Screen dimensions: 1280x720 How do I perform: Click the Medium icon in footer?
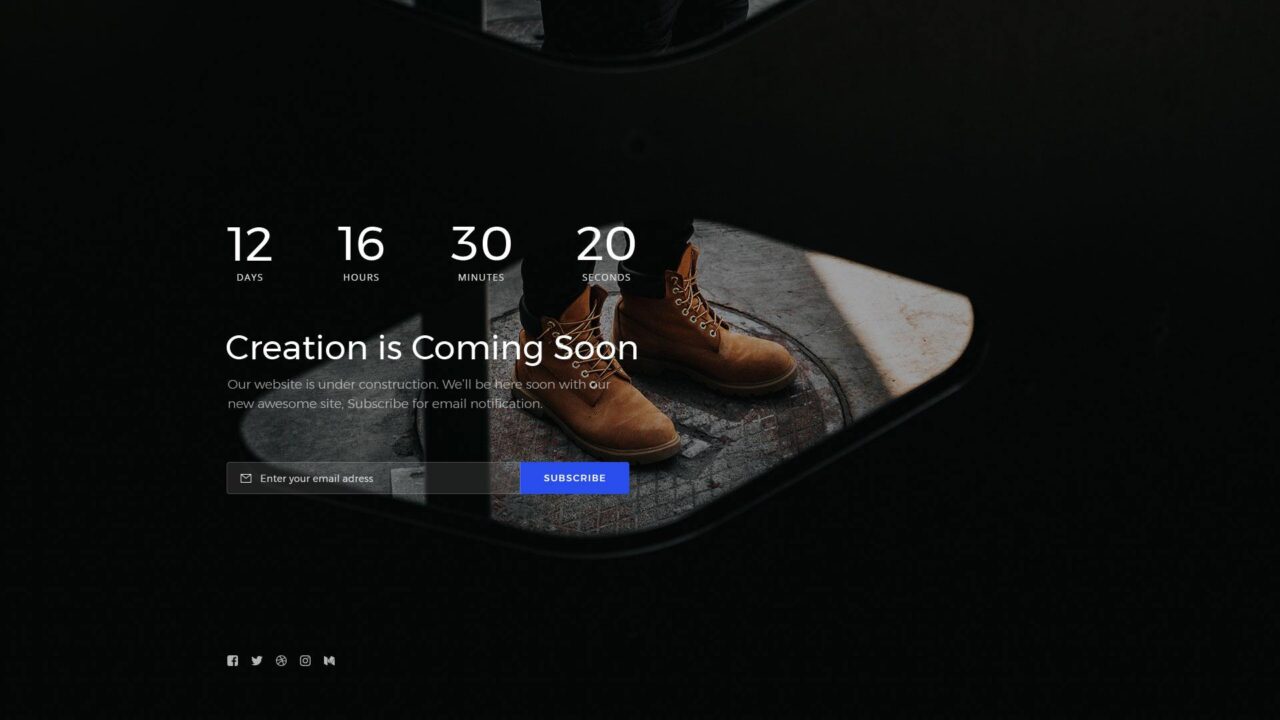click(329, 661)
